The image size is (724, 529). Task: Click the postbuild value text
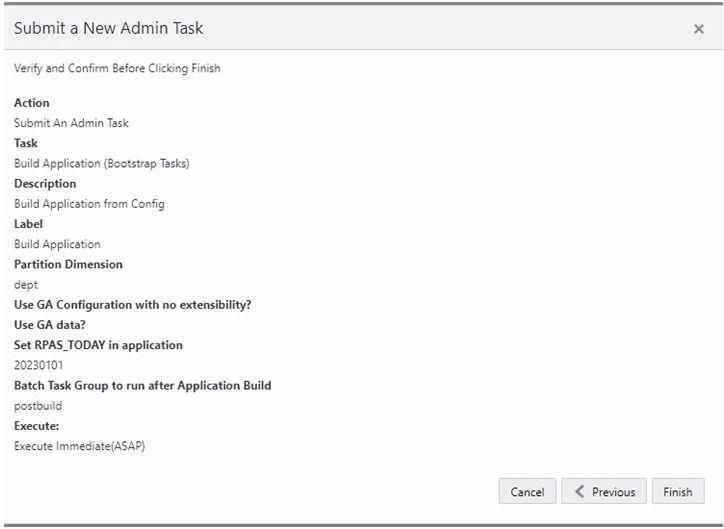click(x=38, y=406)
